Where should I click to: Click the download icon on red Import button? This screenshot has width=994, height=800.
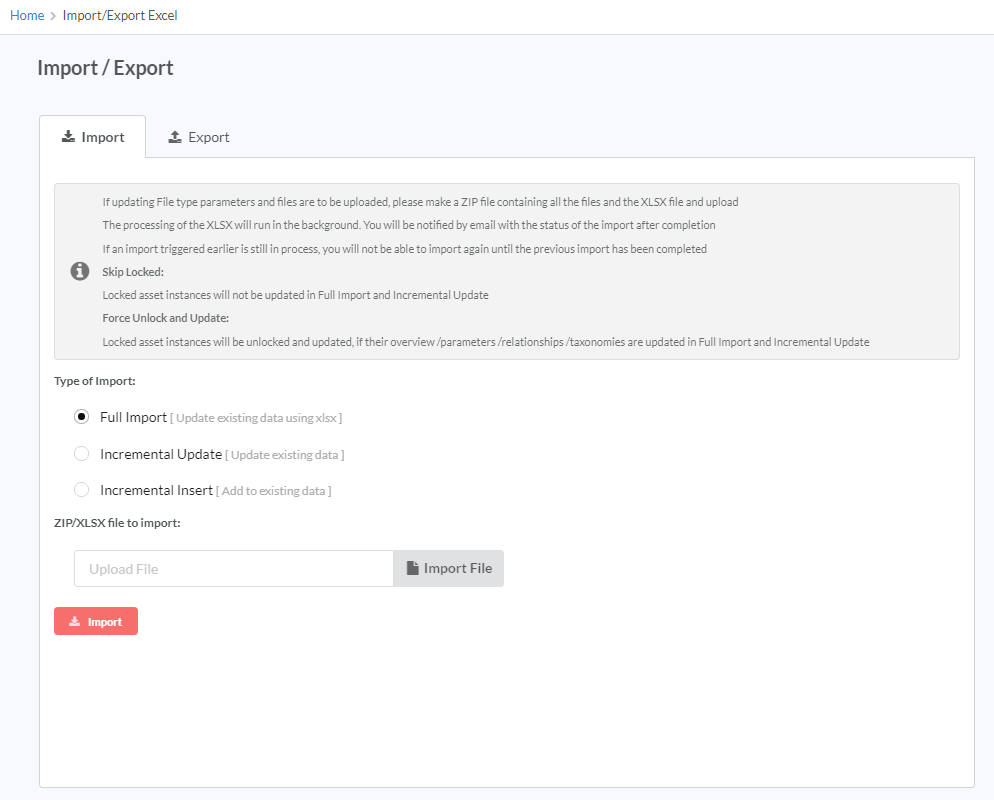(75, 621)
